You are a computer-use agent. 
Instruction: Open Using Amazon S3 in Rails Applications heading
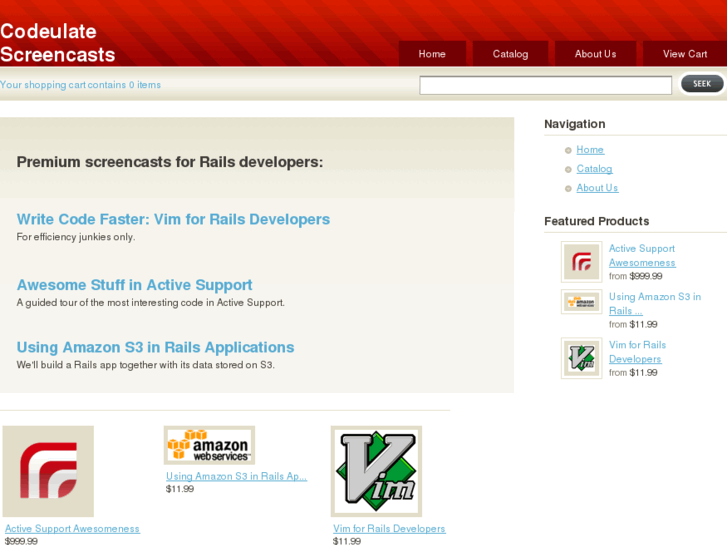(155, 347)
